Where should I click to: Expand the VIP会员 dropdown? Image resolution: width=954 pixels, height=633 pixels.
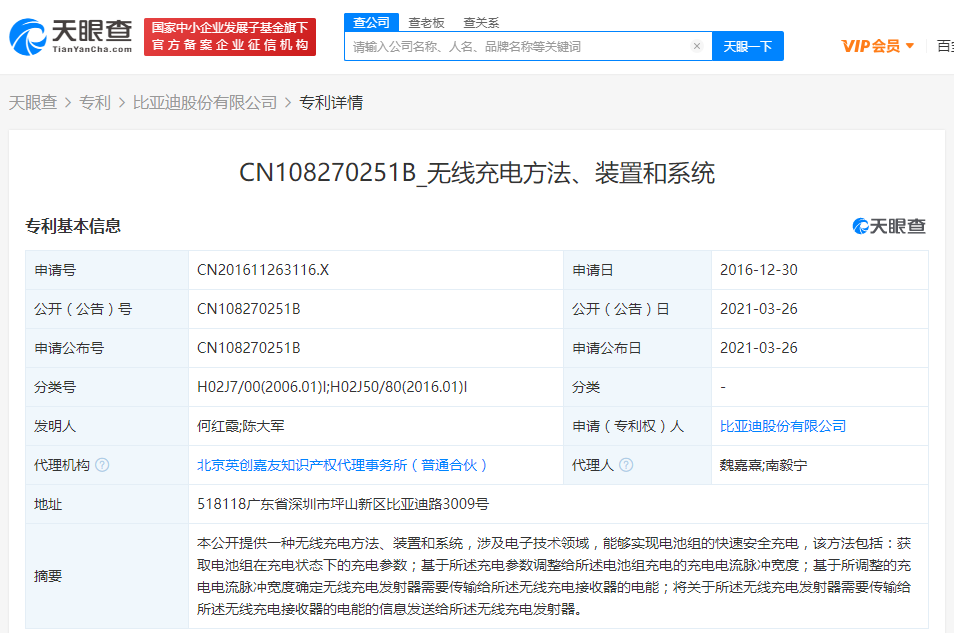click(x=878, y=46)
